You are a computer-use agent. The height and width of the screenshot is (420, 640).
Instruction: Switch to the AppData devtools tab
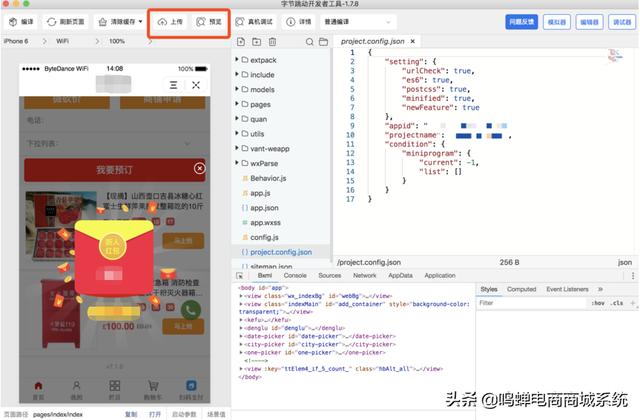[x=400, y=276]
